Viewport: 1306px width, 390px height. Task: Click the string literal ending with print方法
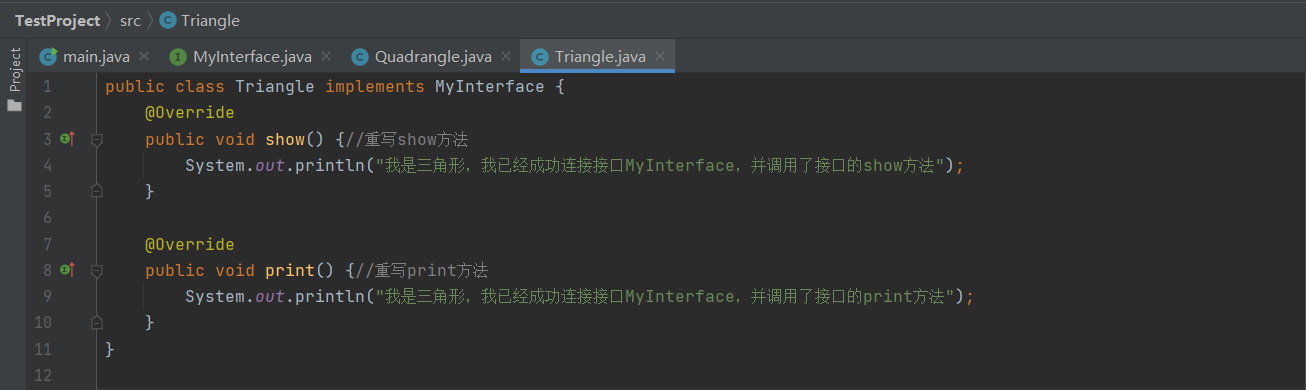[664, 296]
